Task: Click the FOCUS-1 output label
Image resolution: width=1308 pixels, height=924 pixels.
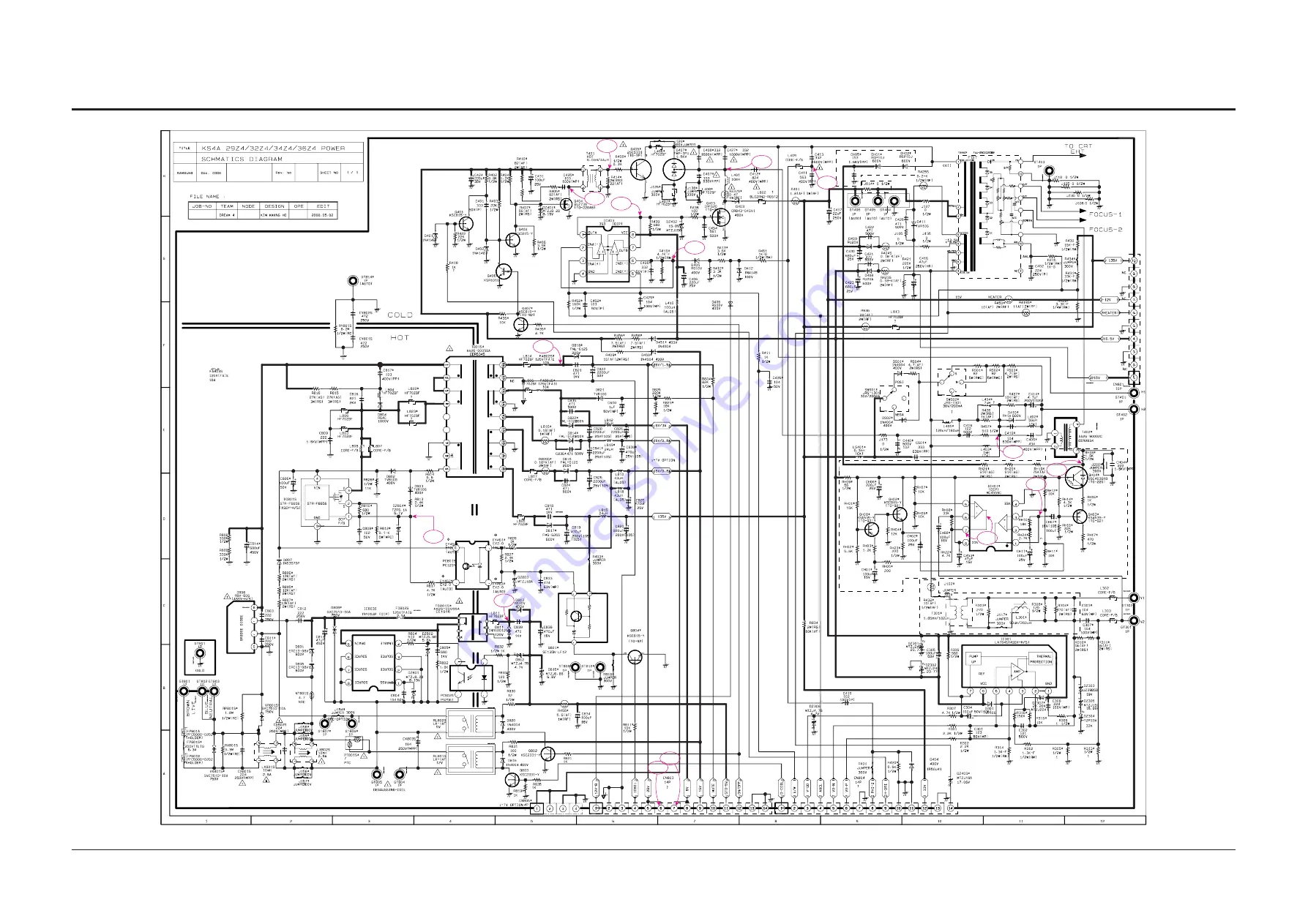Action: point(1105,214)
